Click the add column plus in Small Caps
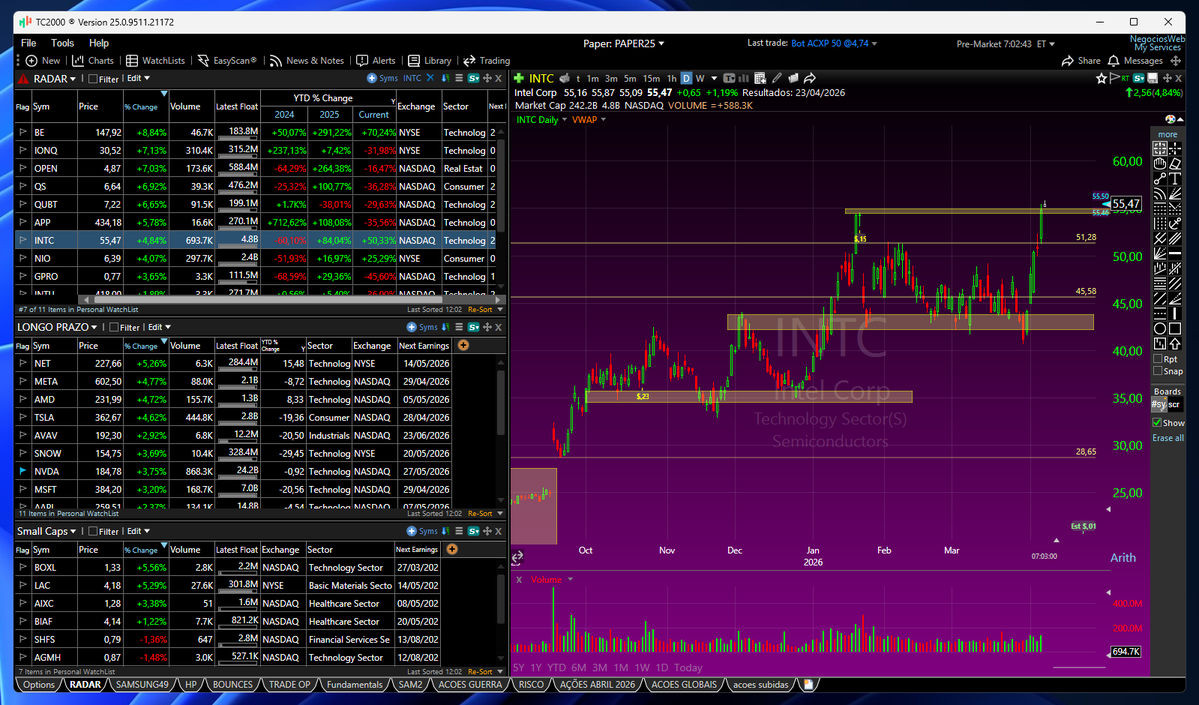The image size is (1199, 705). 452,549
